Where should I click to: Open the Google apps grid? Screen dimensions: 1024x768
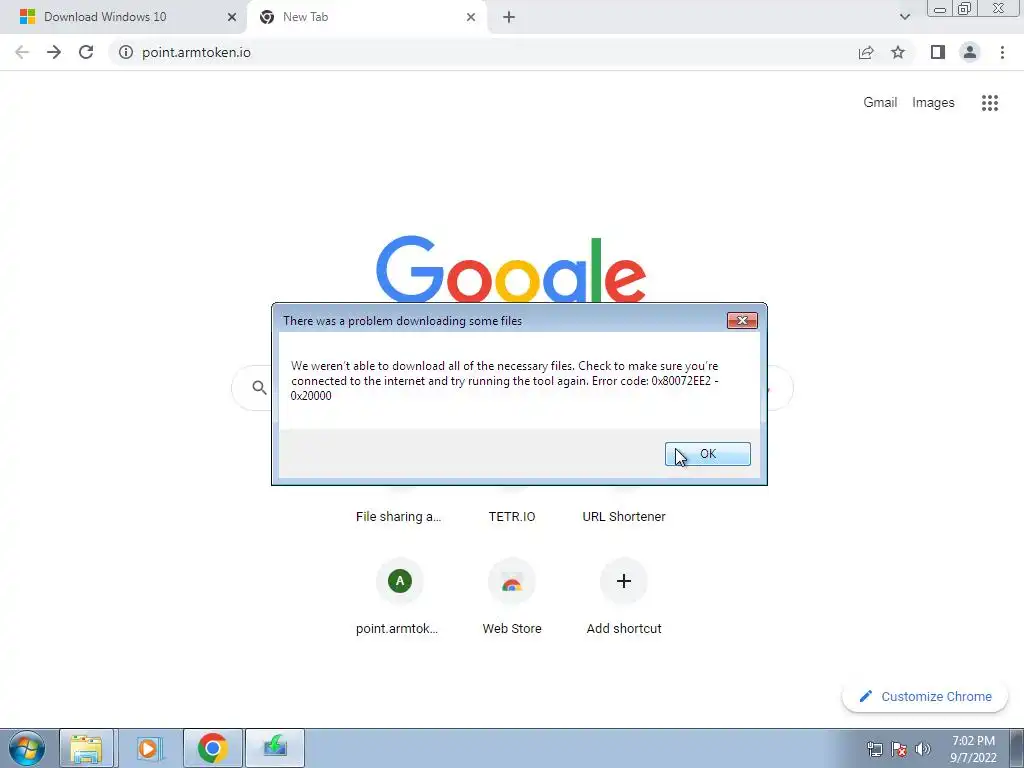pos(989,103)
